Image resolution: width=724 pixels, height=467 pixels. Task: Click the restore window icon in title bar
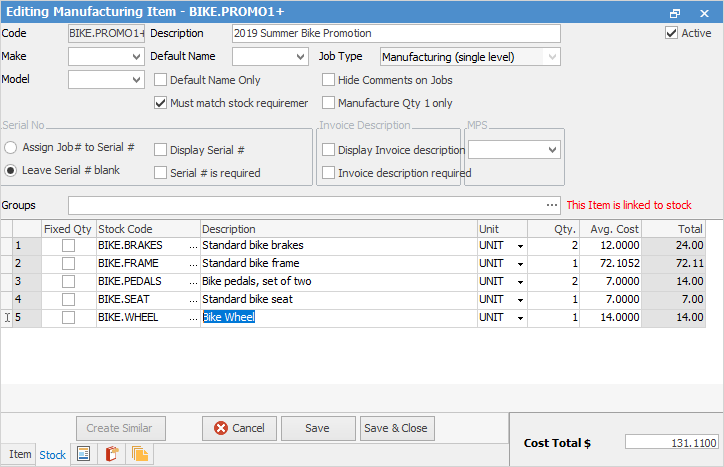pyautogui.click(x=675, y=12)
